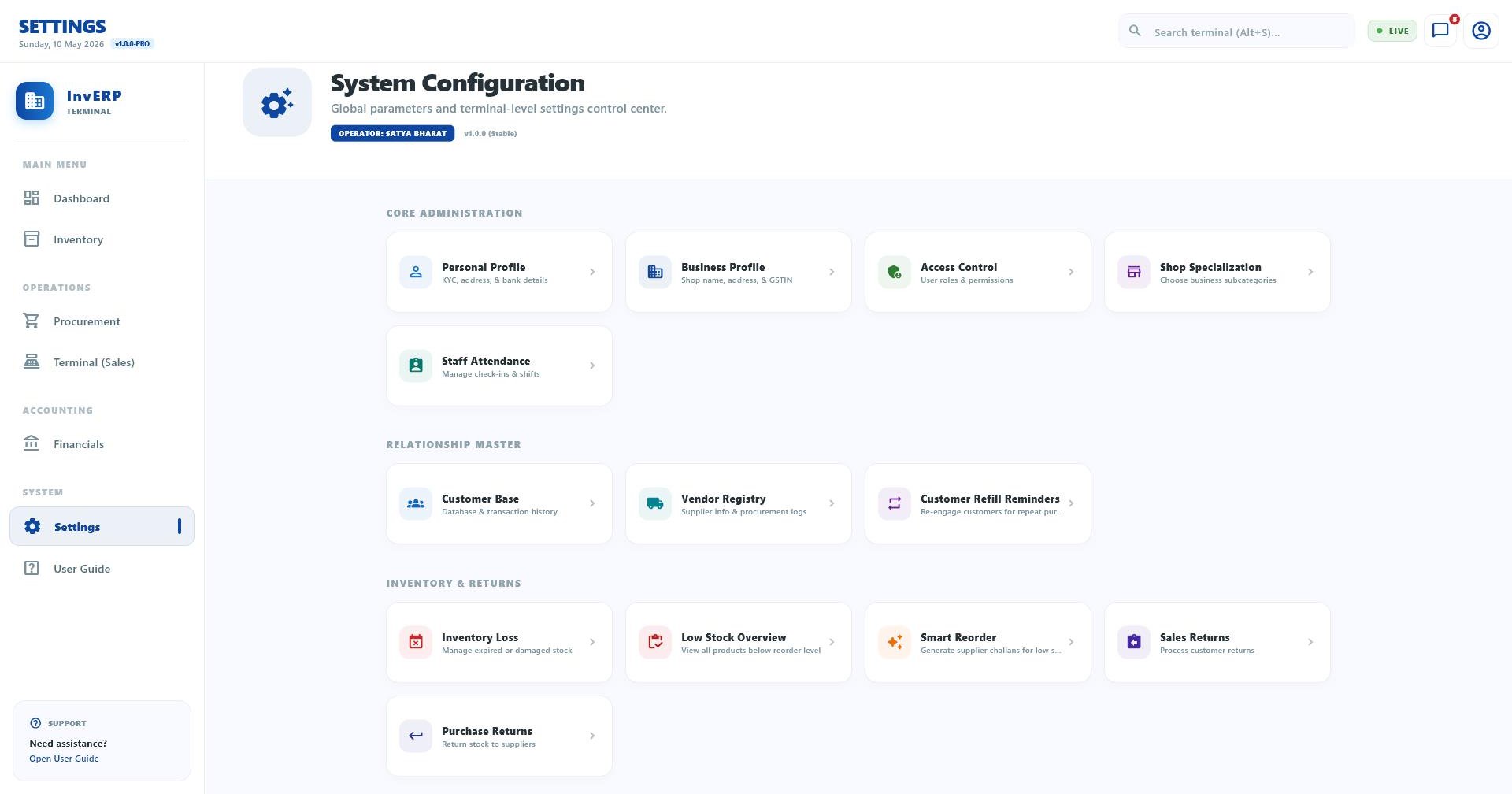Click the v1.0.0-PRO version tag
Viewport: 1512px width, 794px height.
[132, 44]
